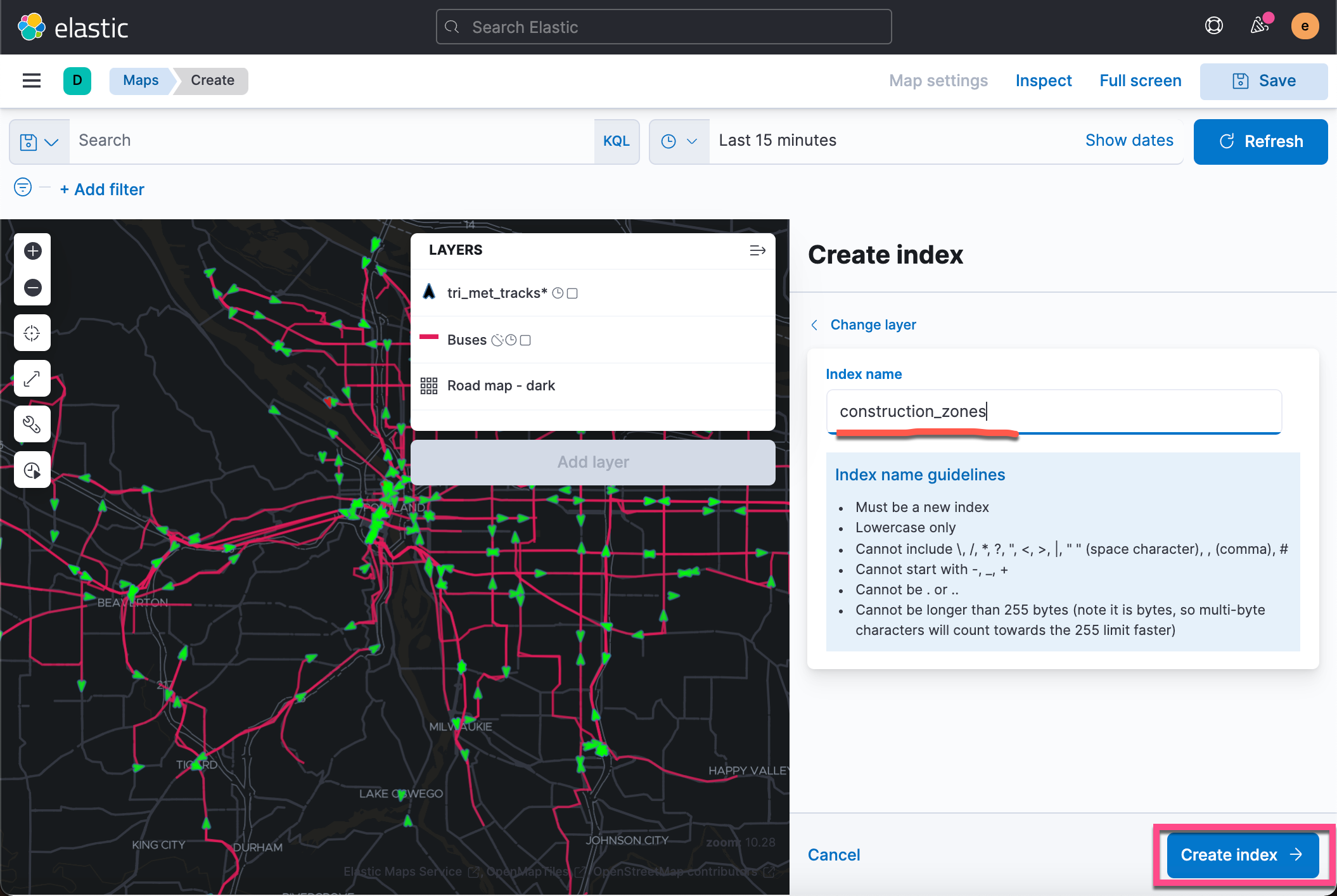Open the map tools wrench icon

[x=32, y=424]
